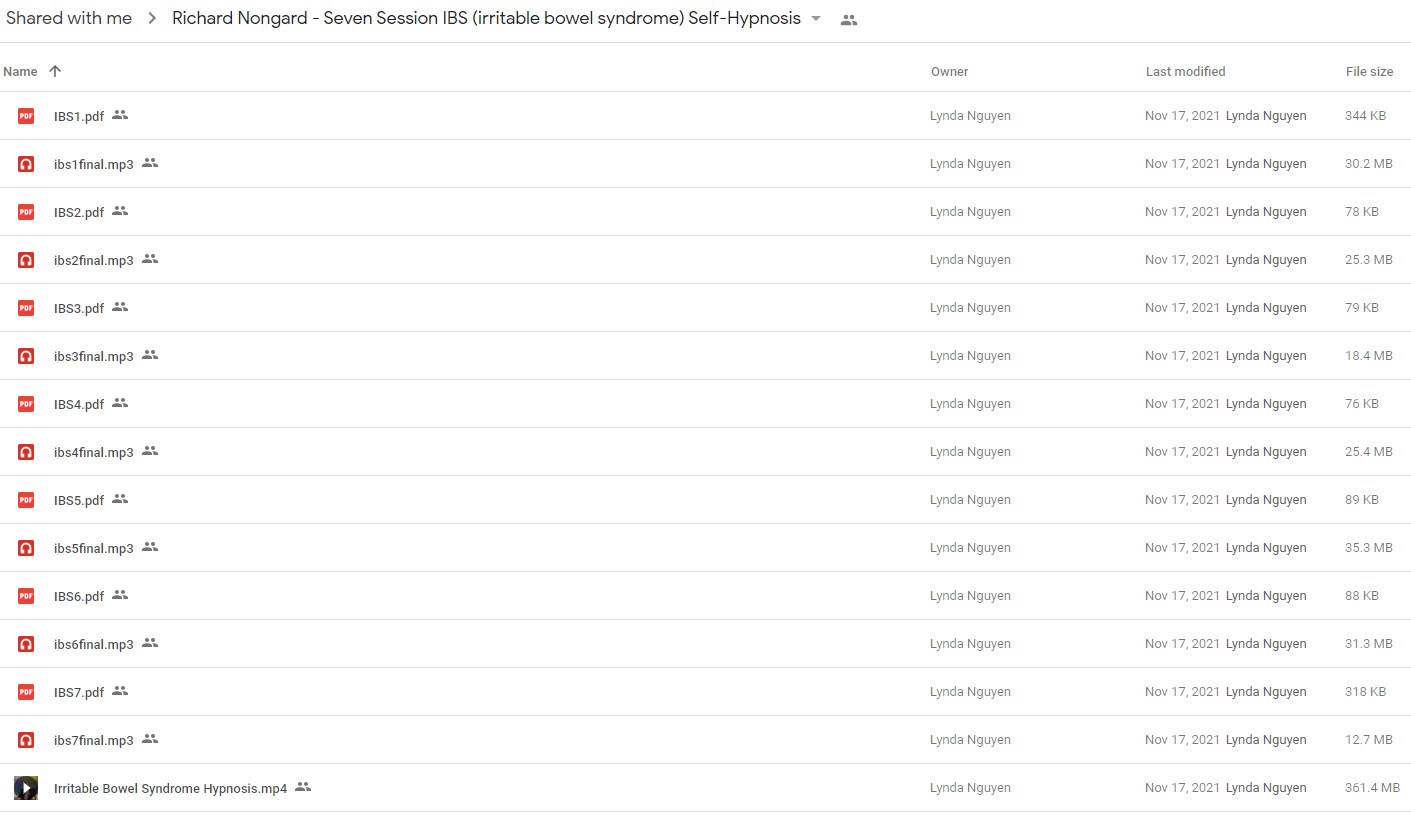Click the Owner column header
Screen dimensions: 1411x819
(x=949, y=71)
